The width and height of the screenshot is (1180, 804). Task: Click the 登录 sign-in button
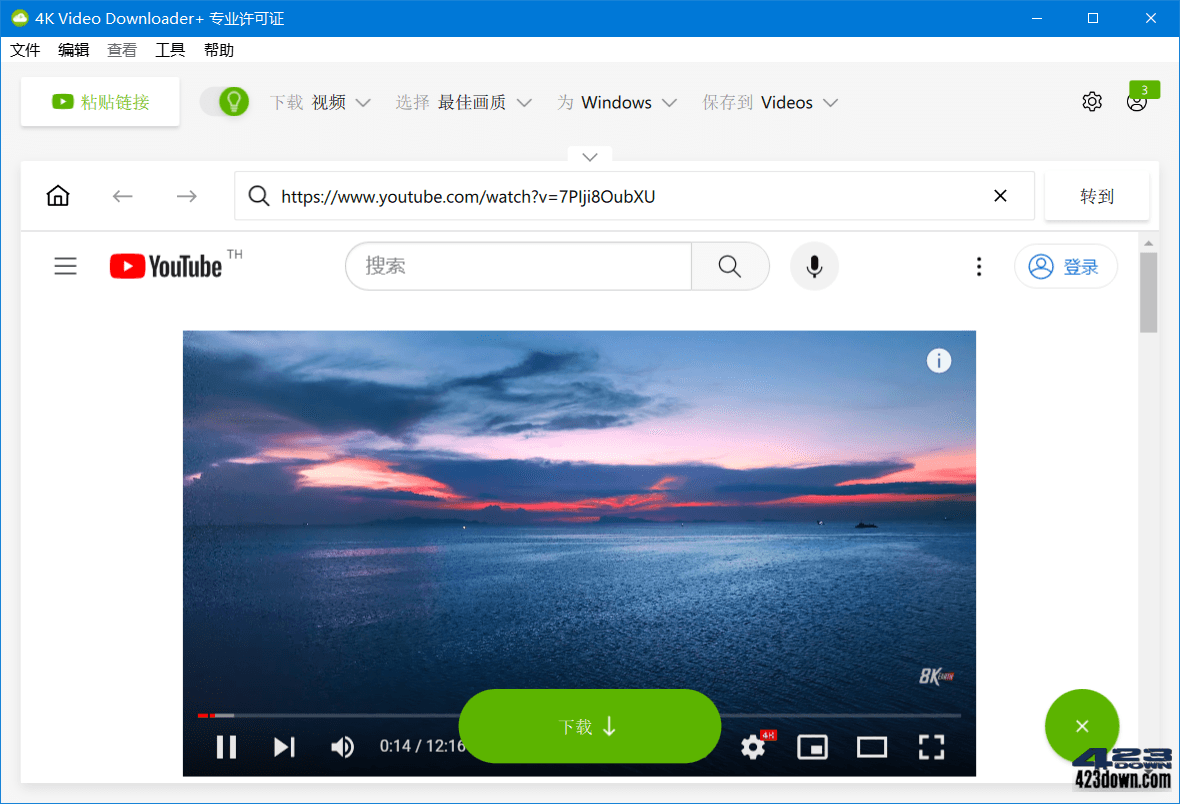[x=1066, y=266]
